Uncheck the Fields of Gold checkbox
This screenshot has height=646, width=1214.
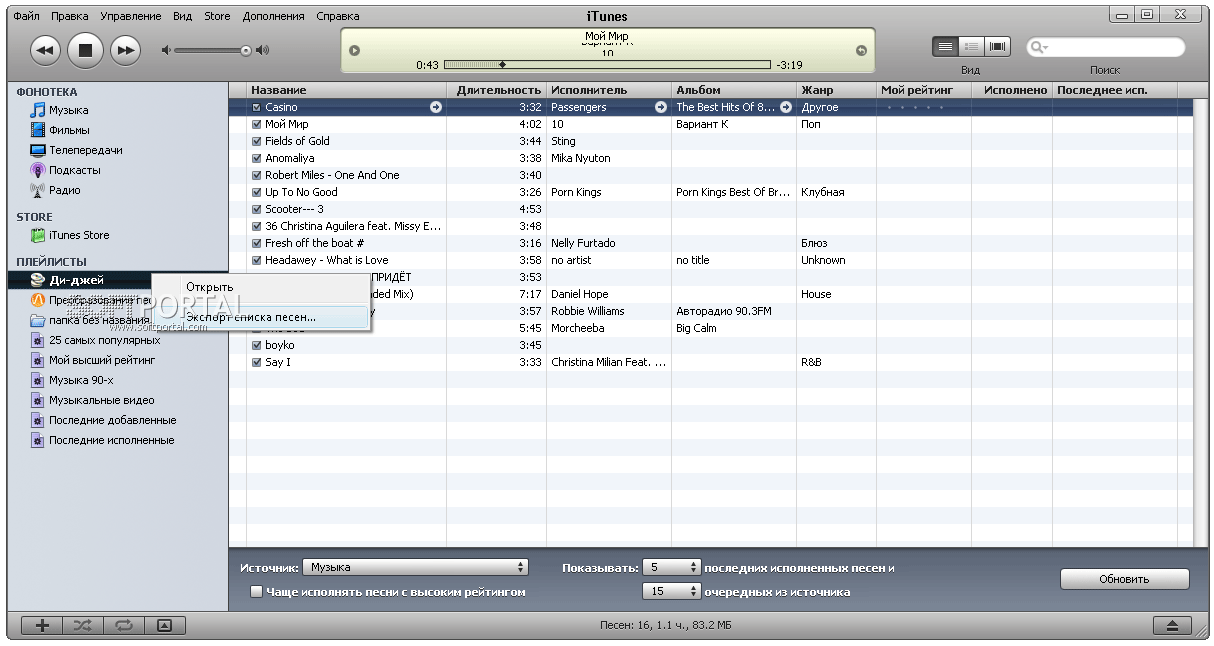coord(257,141)
